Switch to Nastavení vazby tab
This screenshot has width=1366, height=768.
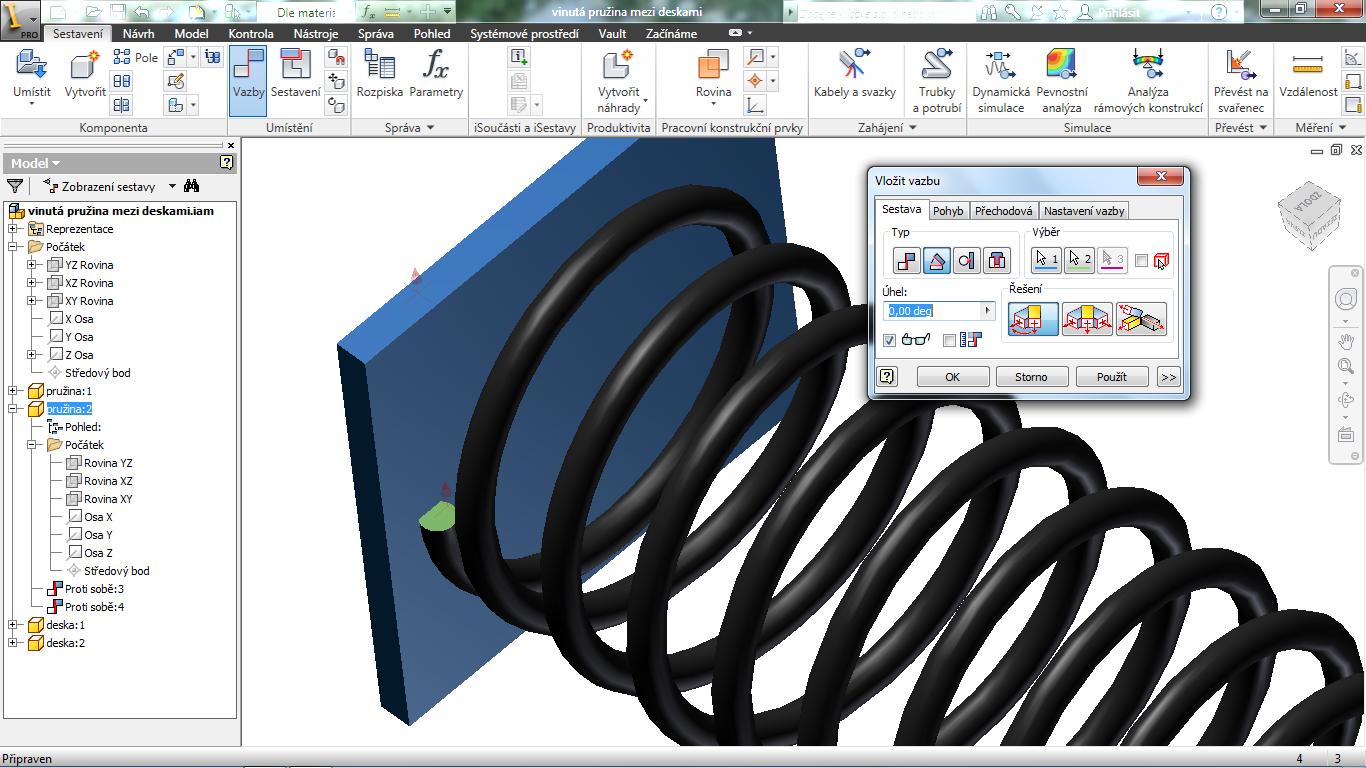1084,211
